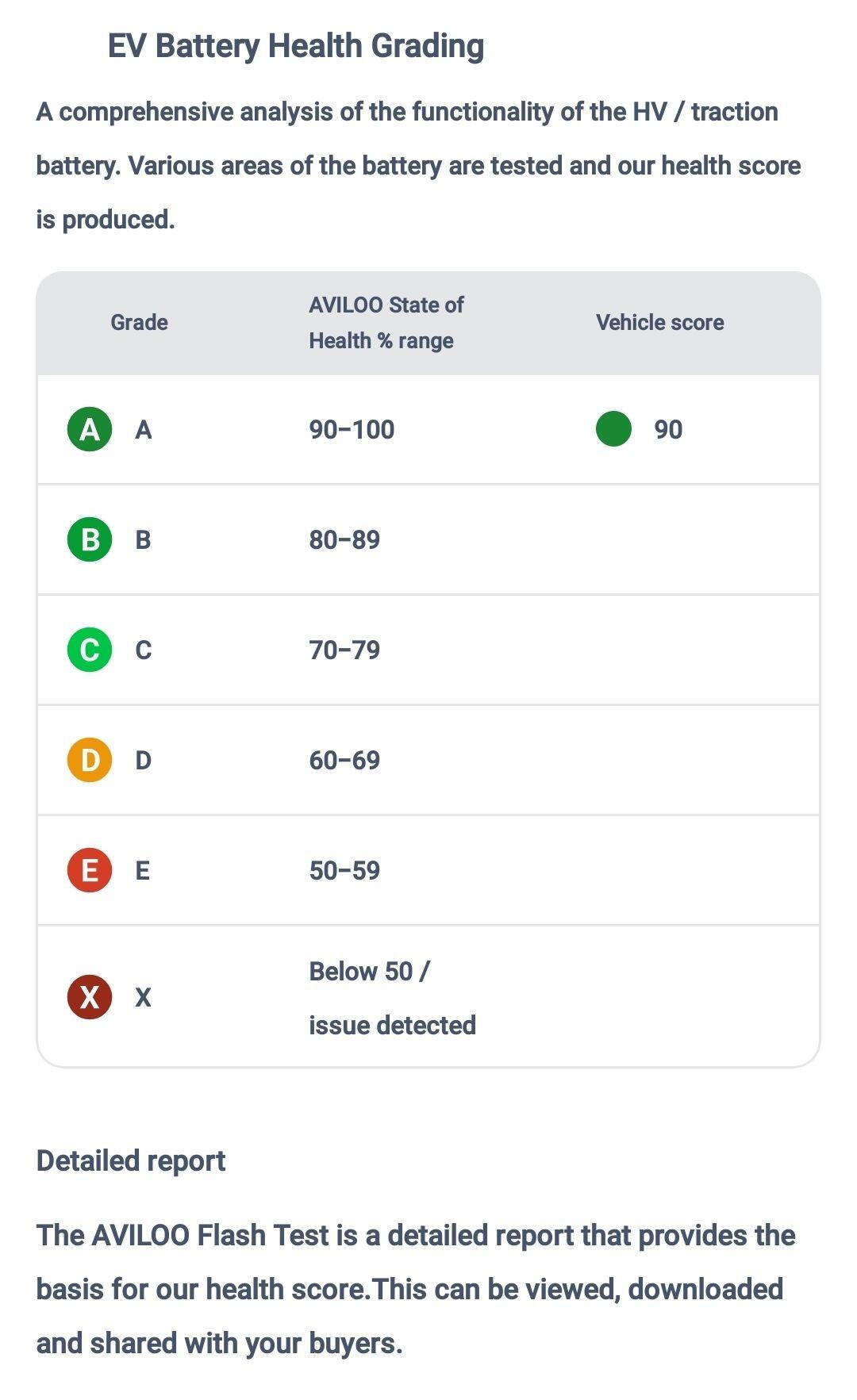Select the vehicle score value 90
This screenshot has height=1400, width=857.
[x=668, y=430]
